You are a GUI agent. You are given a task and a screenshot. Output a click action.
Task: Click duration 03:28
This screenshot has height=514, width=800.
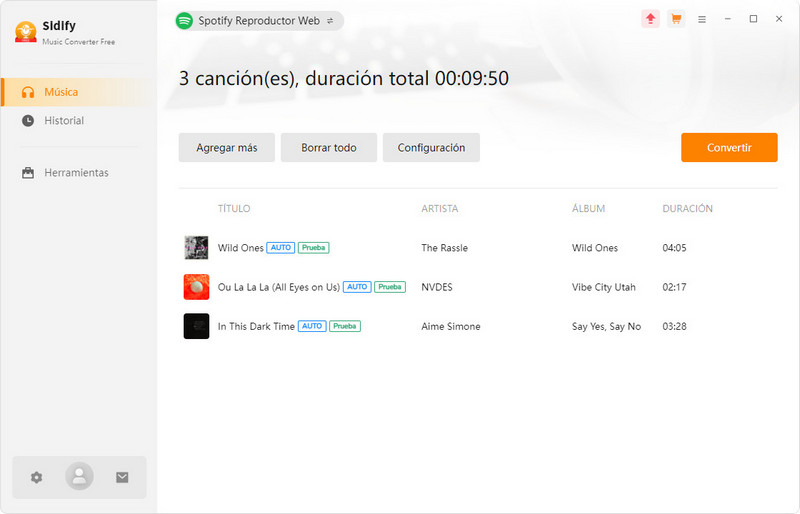coord(674,327)
